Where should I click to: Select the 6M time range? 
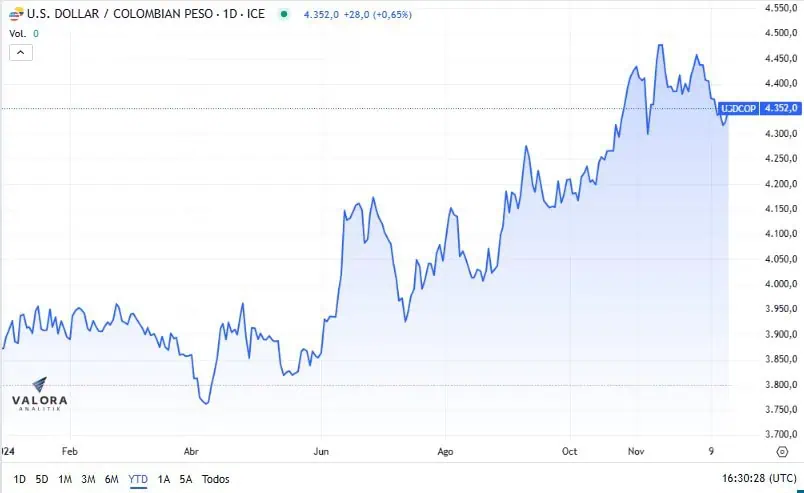[x=112, y=479]
